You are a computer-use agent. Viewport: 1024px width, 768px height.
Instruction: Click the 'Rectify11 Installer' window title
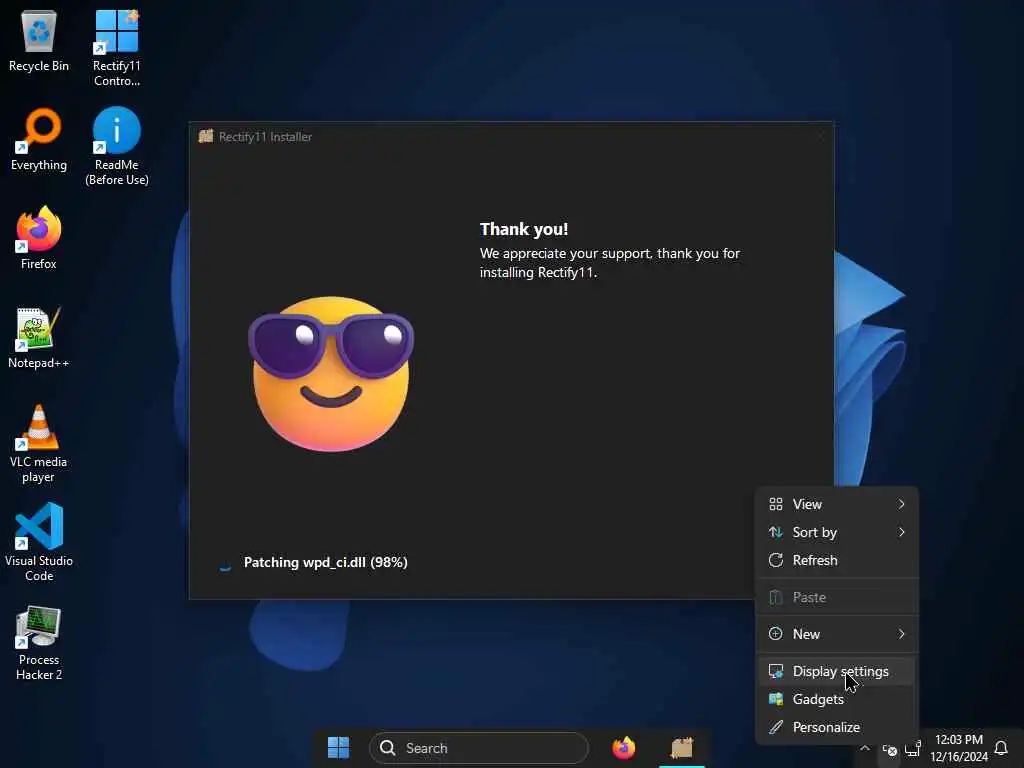[265, 136]
